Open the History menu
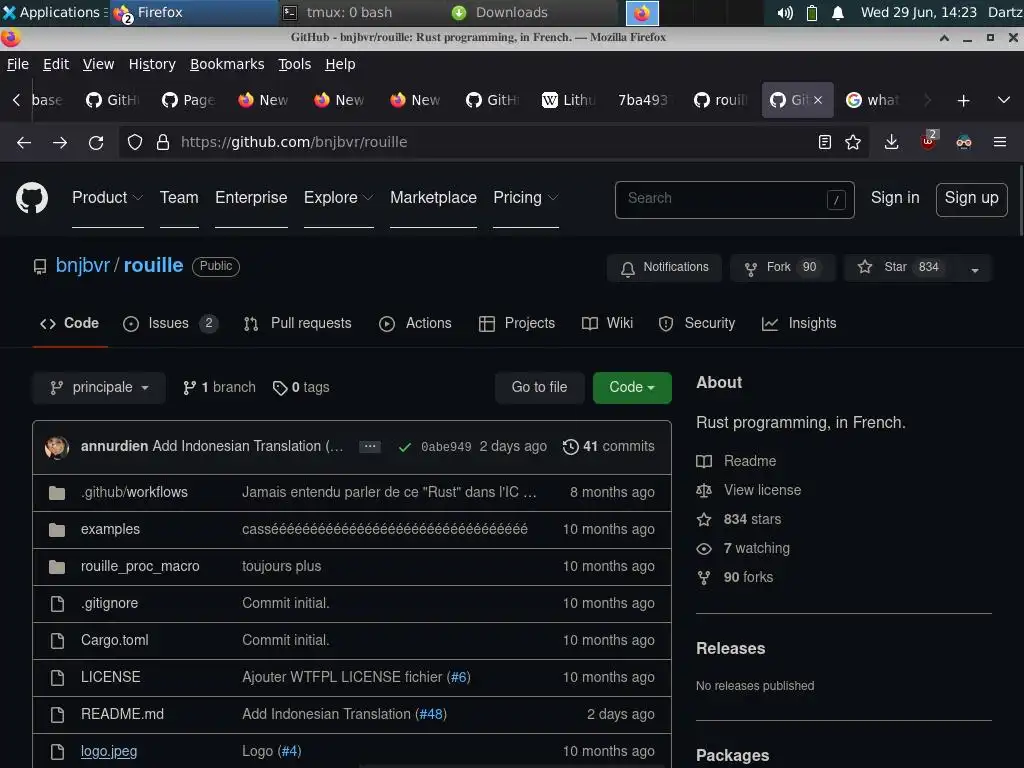The width and height of the screenshot is (1024, 768). click(152, 64)
